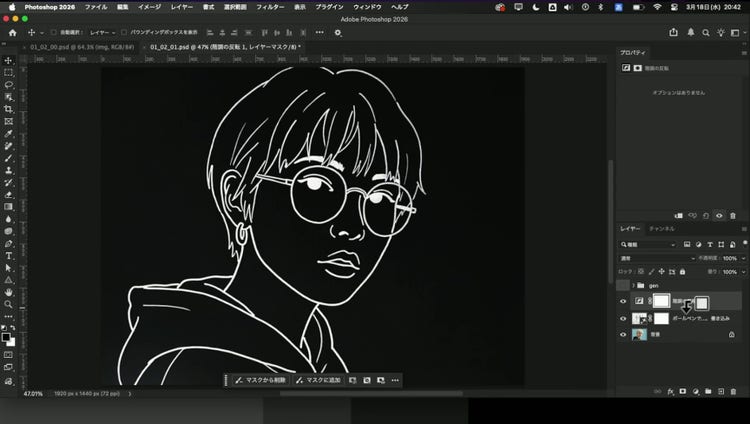
Task: Click the Home icon in options bar
Action: point(13,32)
